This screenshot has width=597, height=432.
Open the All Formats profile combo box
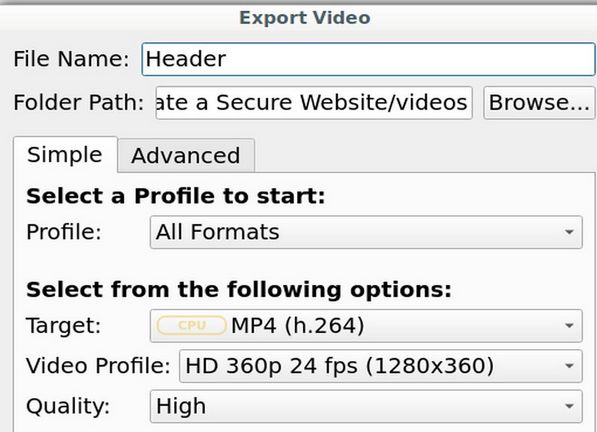[366, 232]
